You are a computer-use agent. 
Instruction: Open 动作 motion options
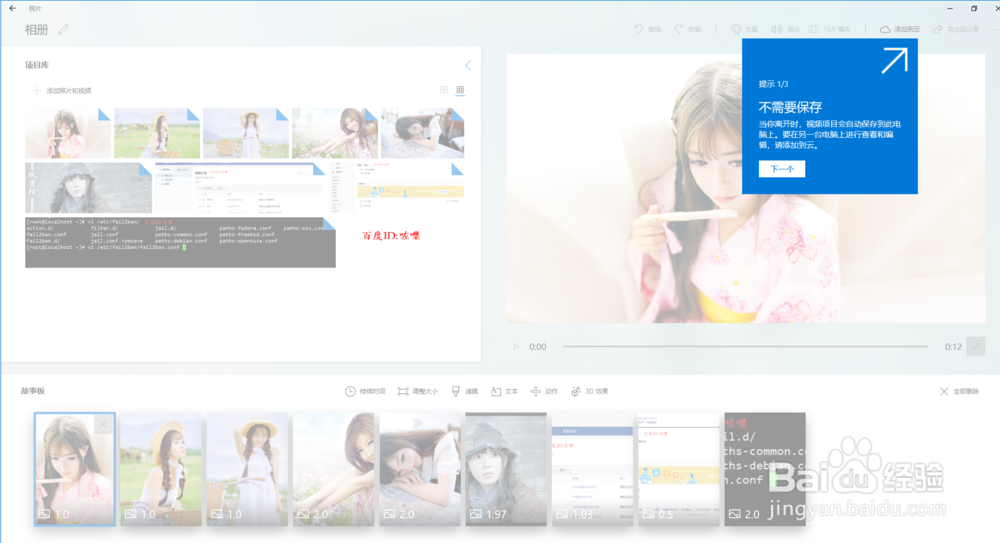[x=544, y=391]
